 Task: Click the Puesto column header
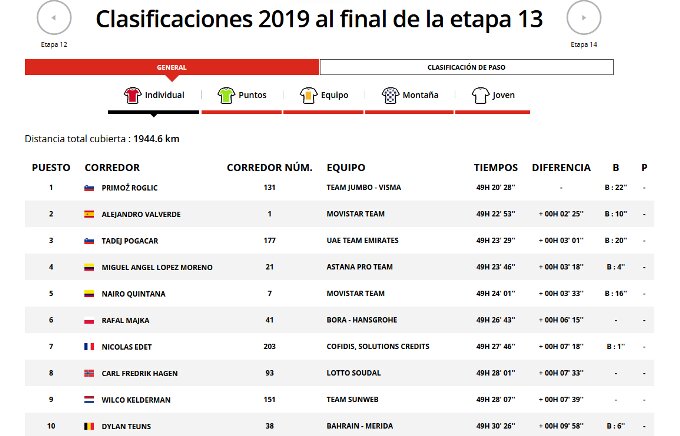(x=51, y=167)
